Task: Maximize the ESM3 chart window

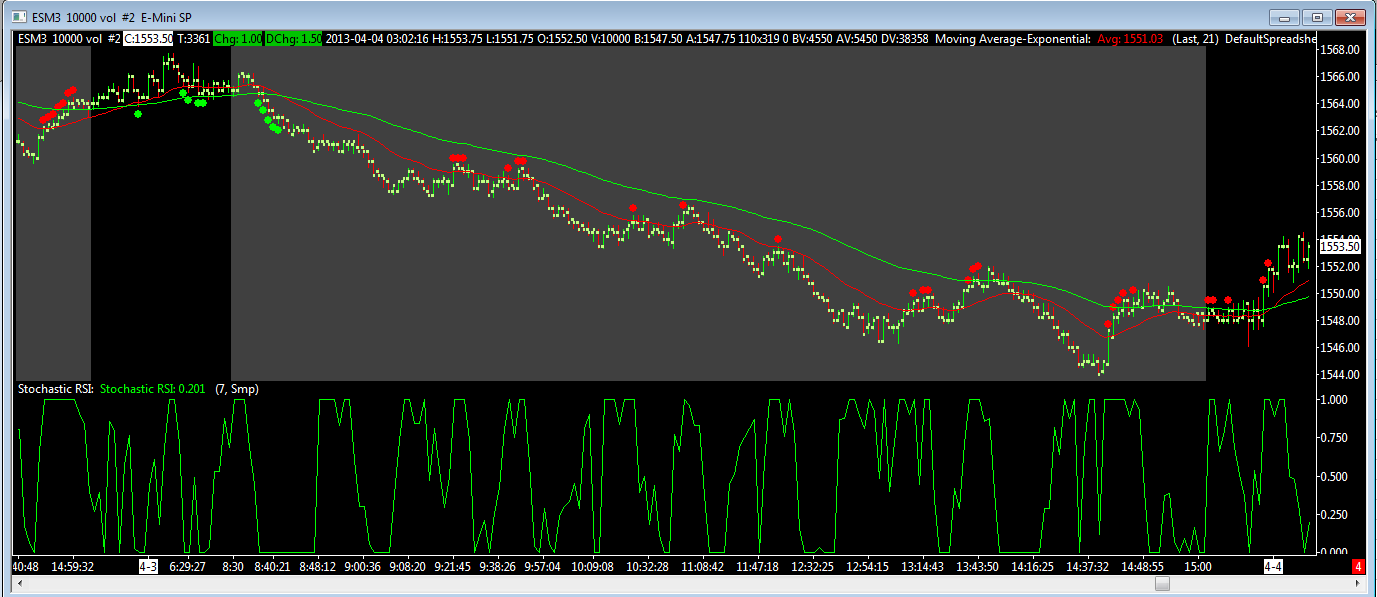Action: (x=1317, y=15)
